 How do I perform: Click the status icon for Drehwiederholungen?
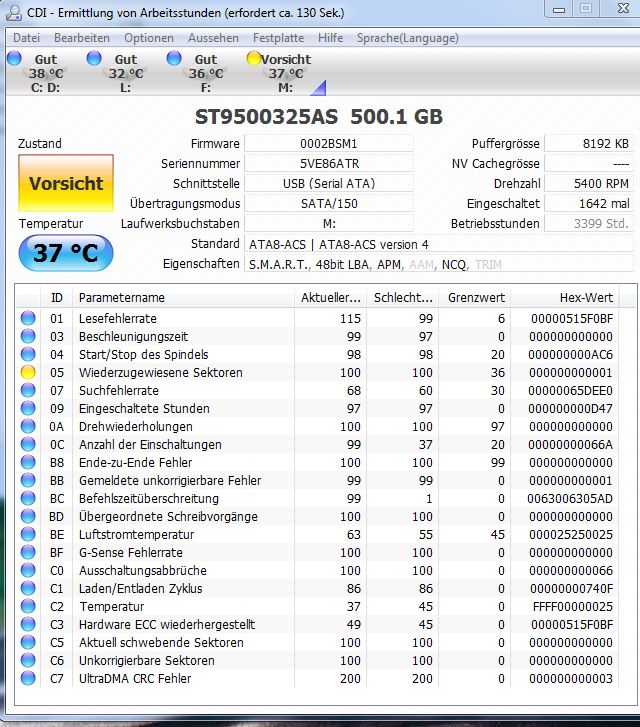[x=28, y=427]
